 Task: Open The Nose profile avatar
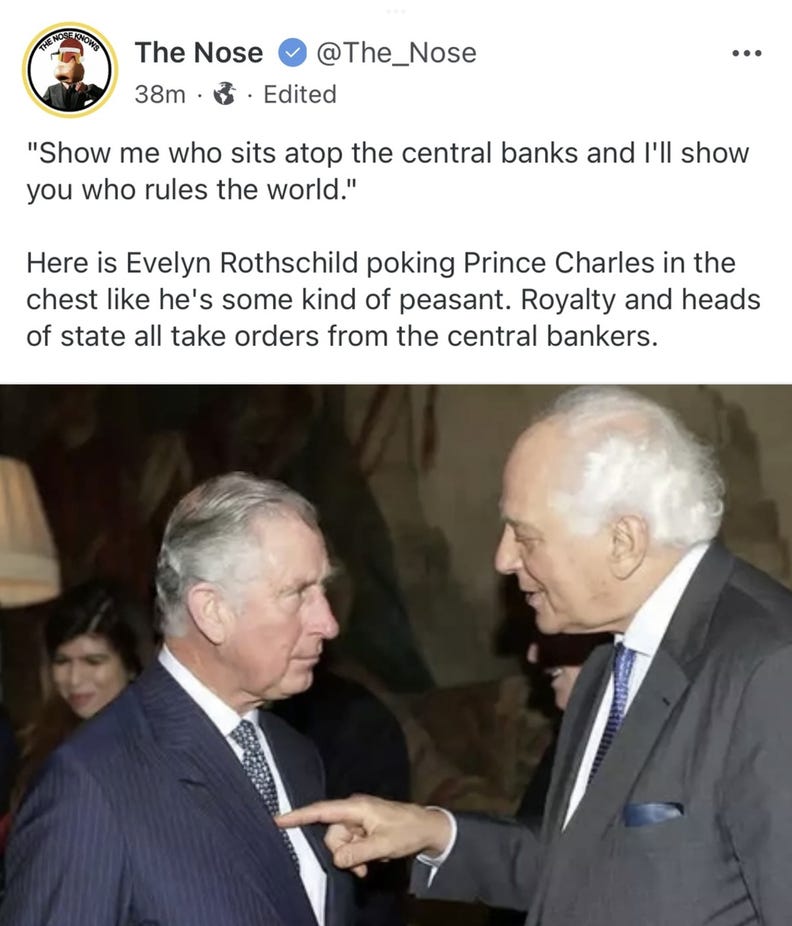[70, 70]
